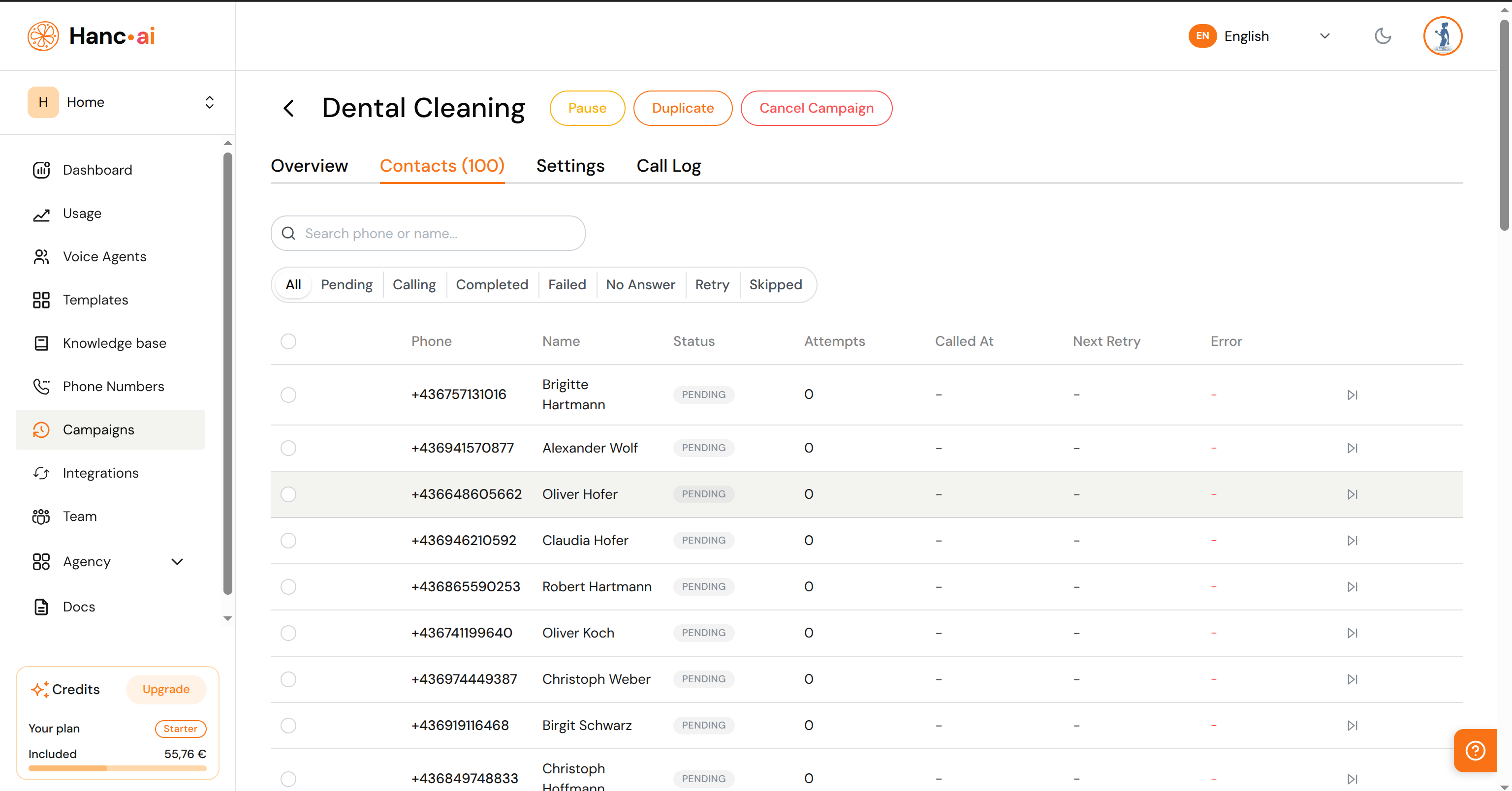Click the skip icon for Oliver Hofer

tap(1353, 494)
